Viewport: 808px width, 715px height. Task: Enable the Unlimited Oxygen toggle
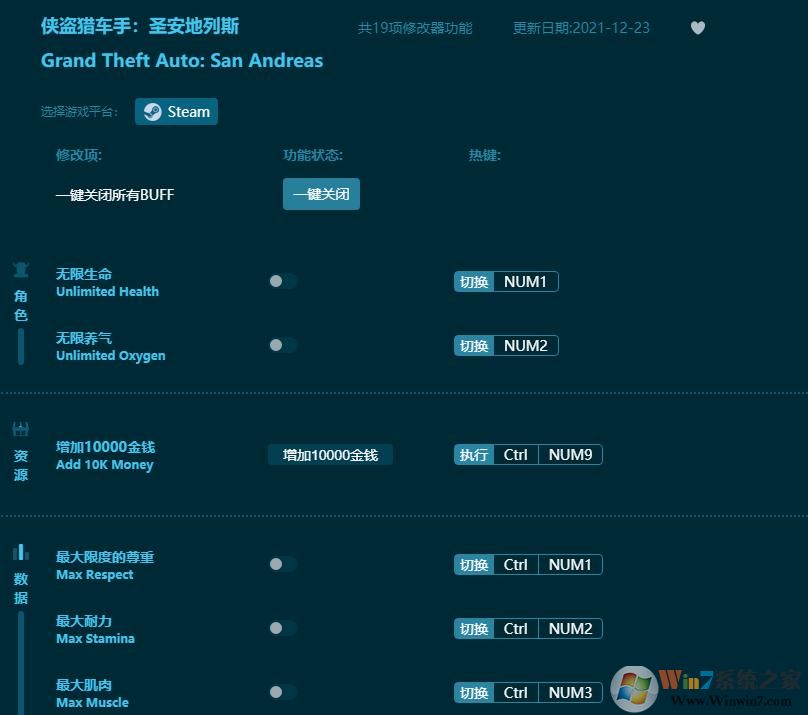click(282, 345)
